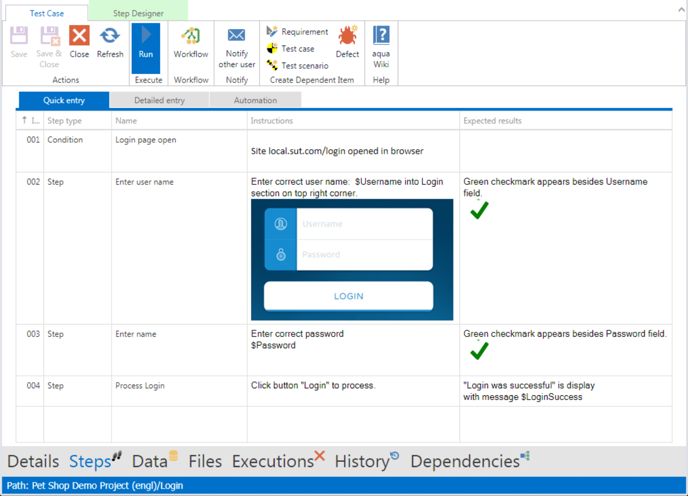Screen dimensions: 688x496
Task: Sort by the Step type column header
Action: (77, 121)
